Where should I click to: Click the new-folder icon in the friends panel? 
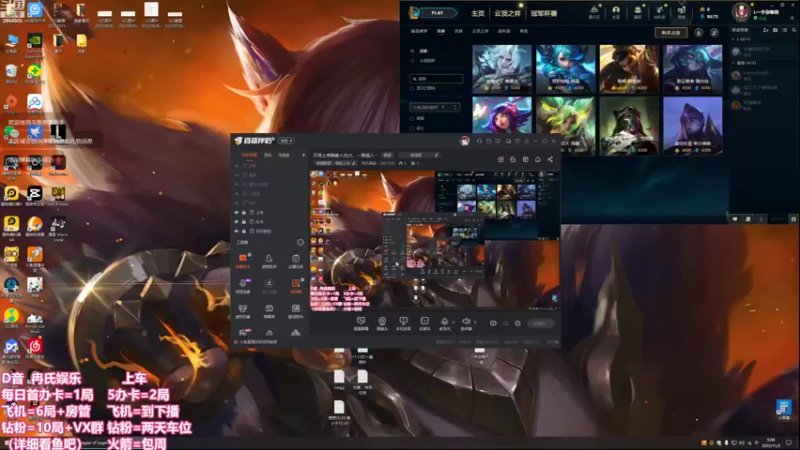coord(776,30)
